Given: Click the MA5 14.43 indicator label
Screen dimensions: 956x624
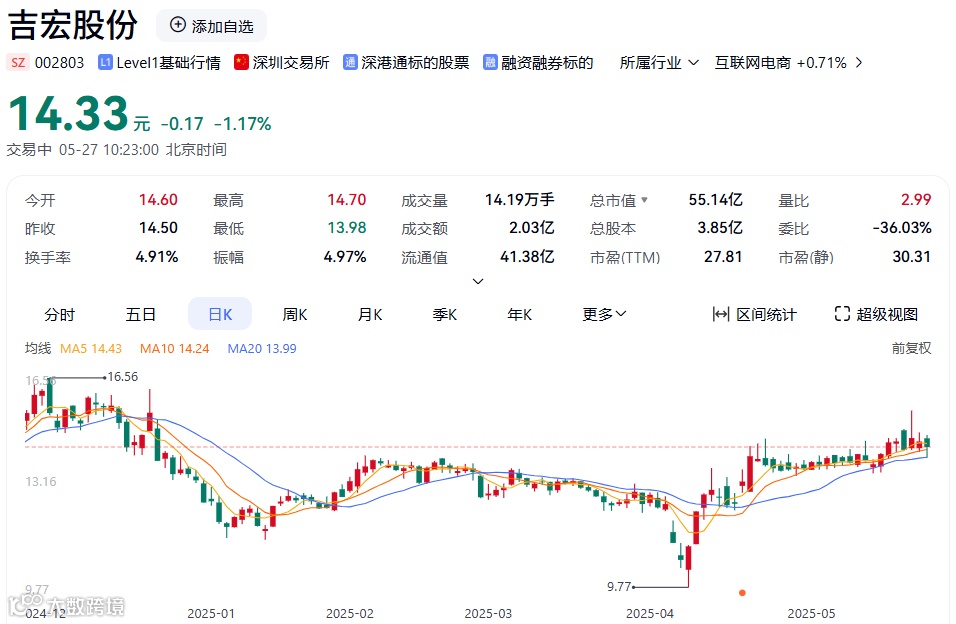Looking at the screenshot, I should pyautogui.click(x=91, y=348).
